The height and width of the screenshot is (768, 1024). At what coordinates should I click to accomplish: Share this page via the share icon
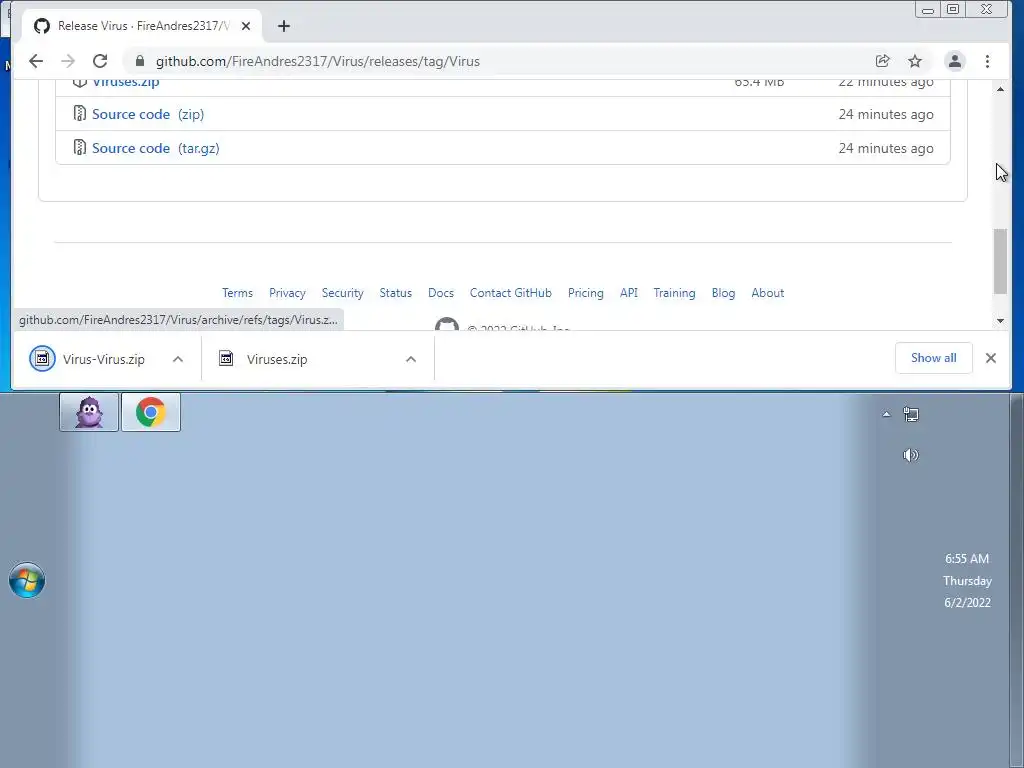(882, 61)
